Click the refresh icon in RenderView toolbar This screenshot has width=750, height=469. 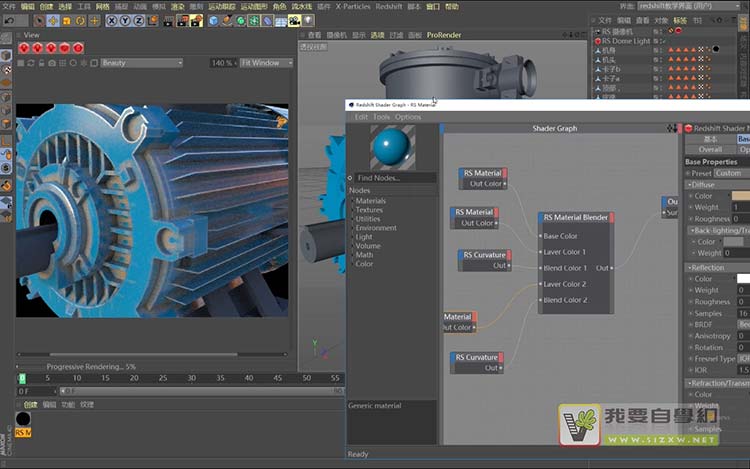(x=31, y=63)
